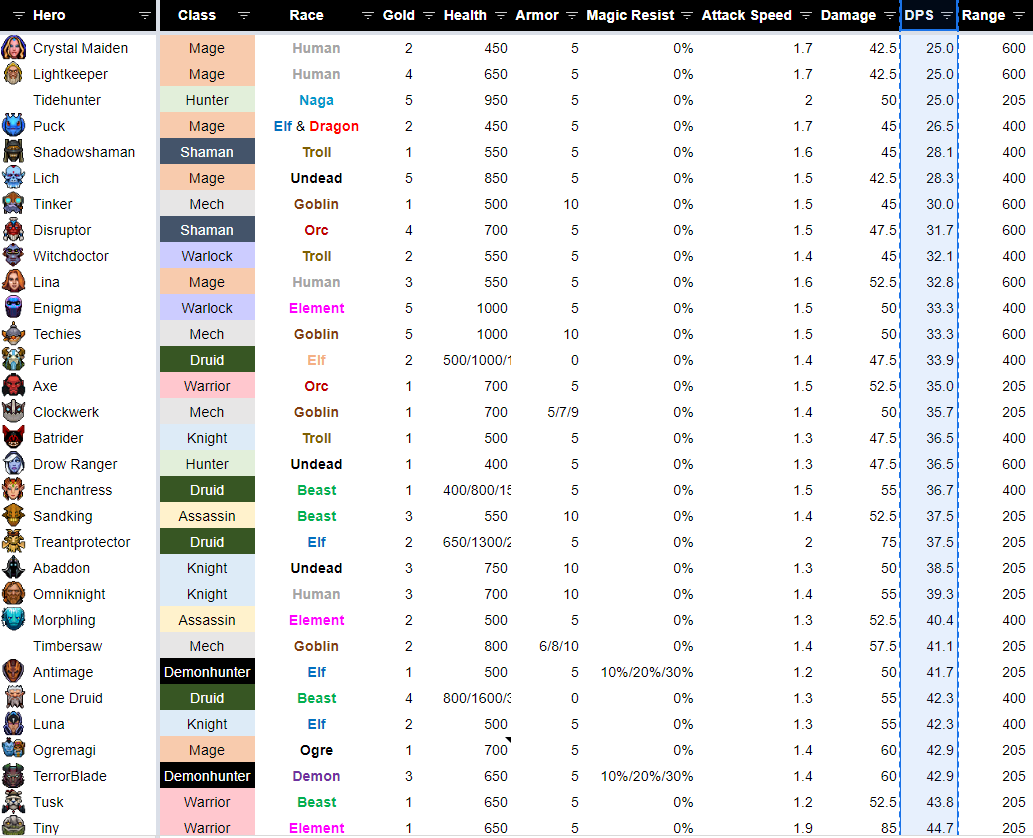Select Timbersaw's '6/8/10' armor cell
Viewport: 1033px width, 838px height.
tap(559, 646)
